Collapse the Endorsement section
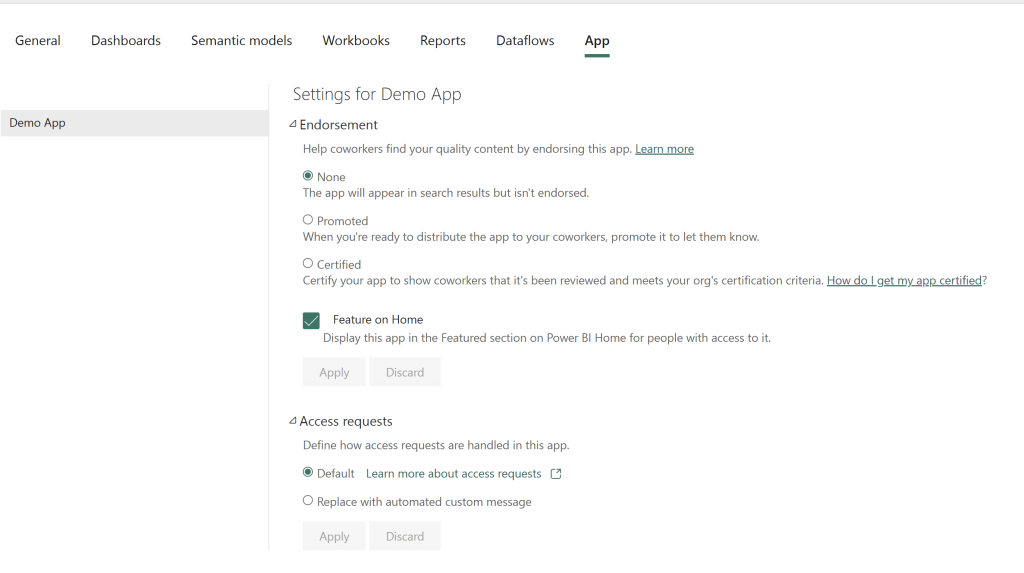1024x573 pixels. [293, 125]
